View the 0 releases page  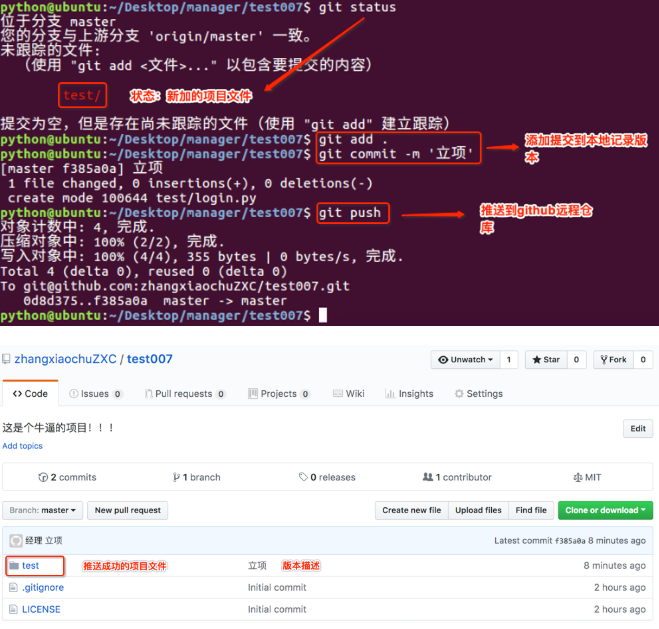[x=327, y=477]
